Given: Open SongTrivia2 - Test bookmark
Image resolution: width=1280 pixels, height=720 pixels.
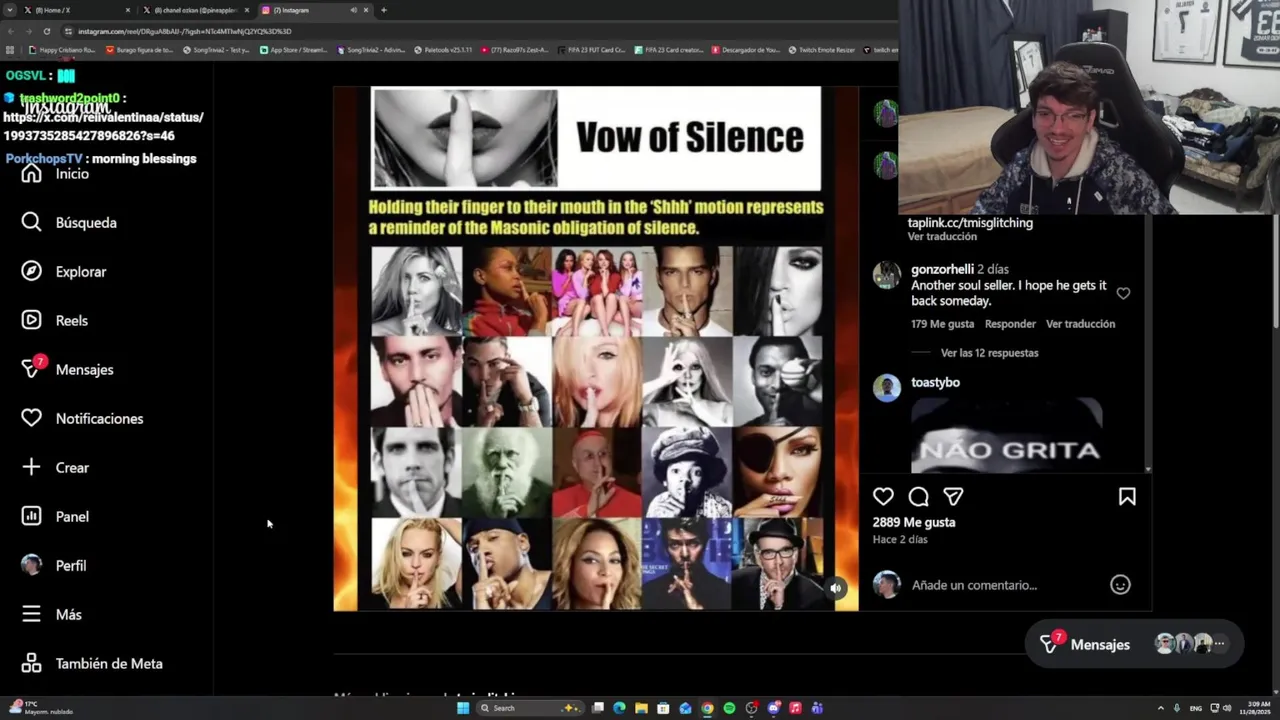Looking at the screenshot, I should point(216,50).
